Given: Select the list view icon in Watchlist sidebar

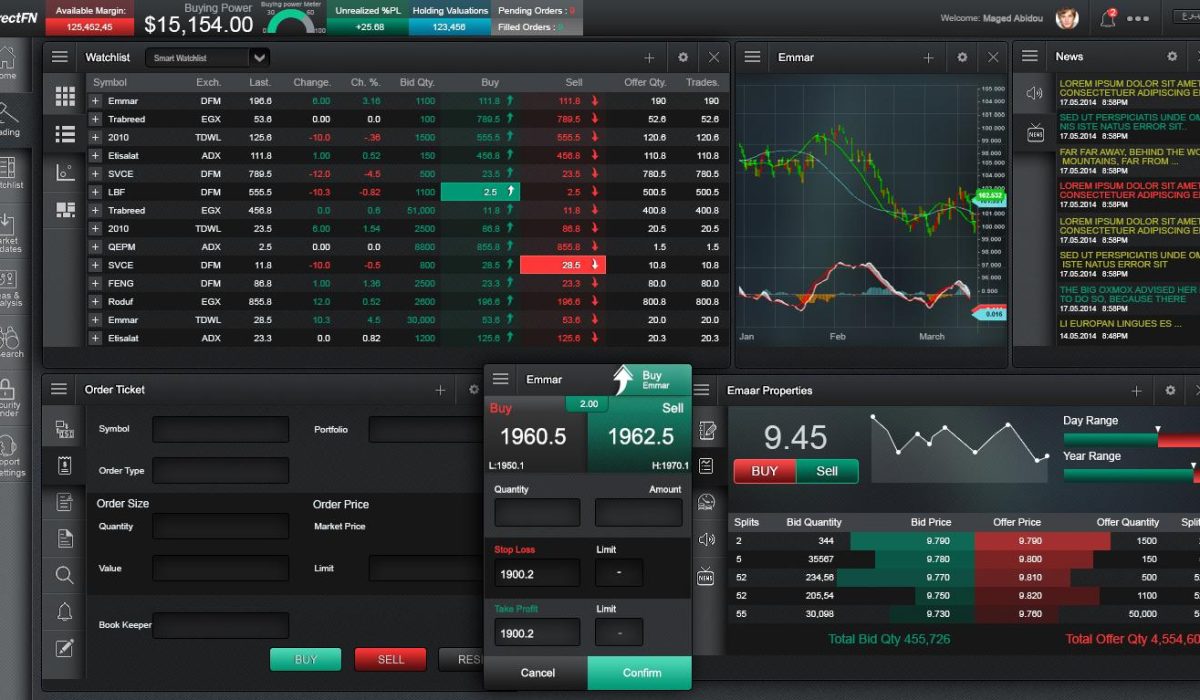Looking at the screenshot, I should 65,133.
